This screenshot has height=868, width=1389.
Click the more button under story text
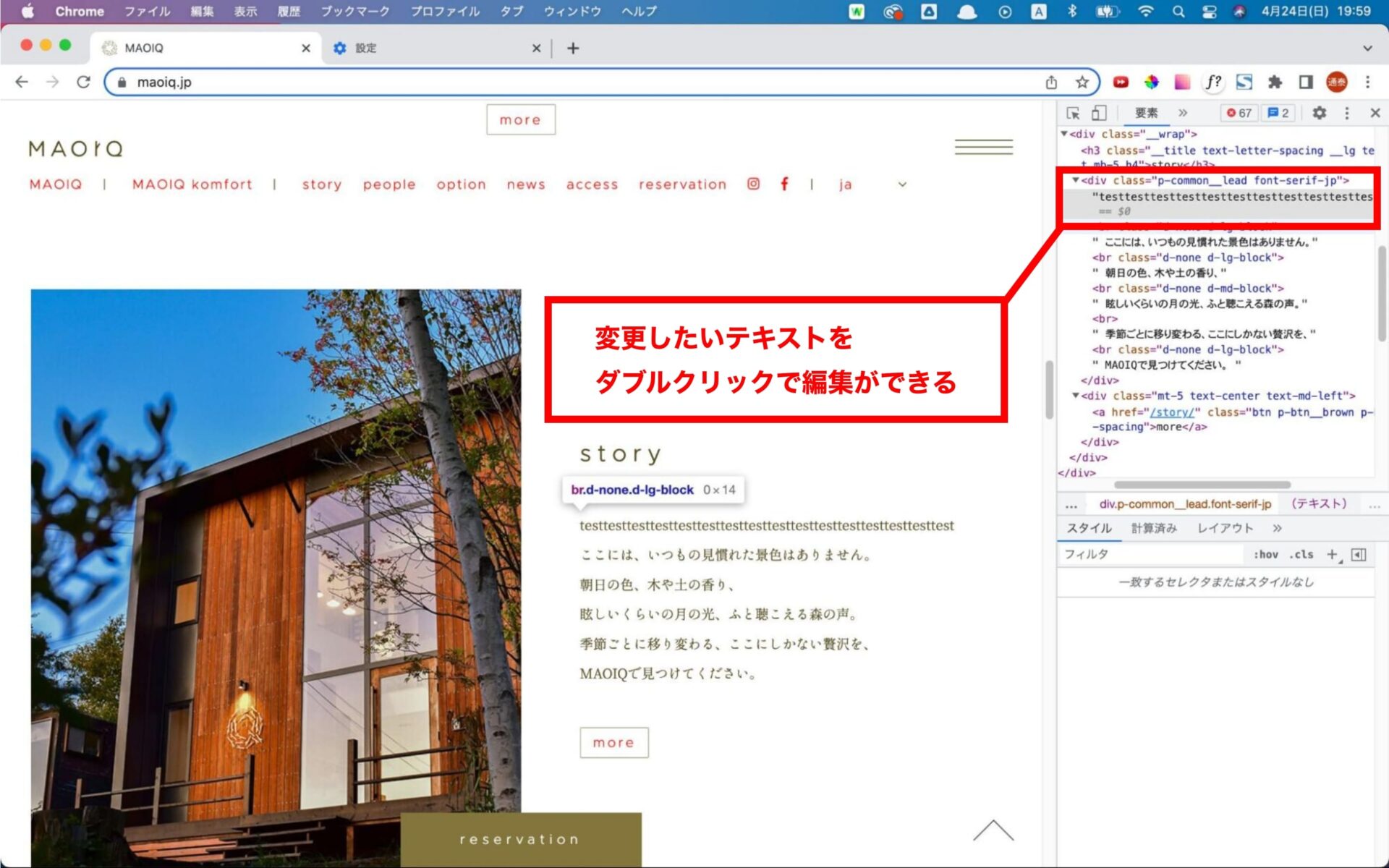click(x=613, y=742)
